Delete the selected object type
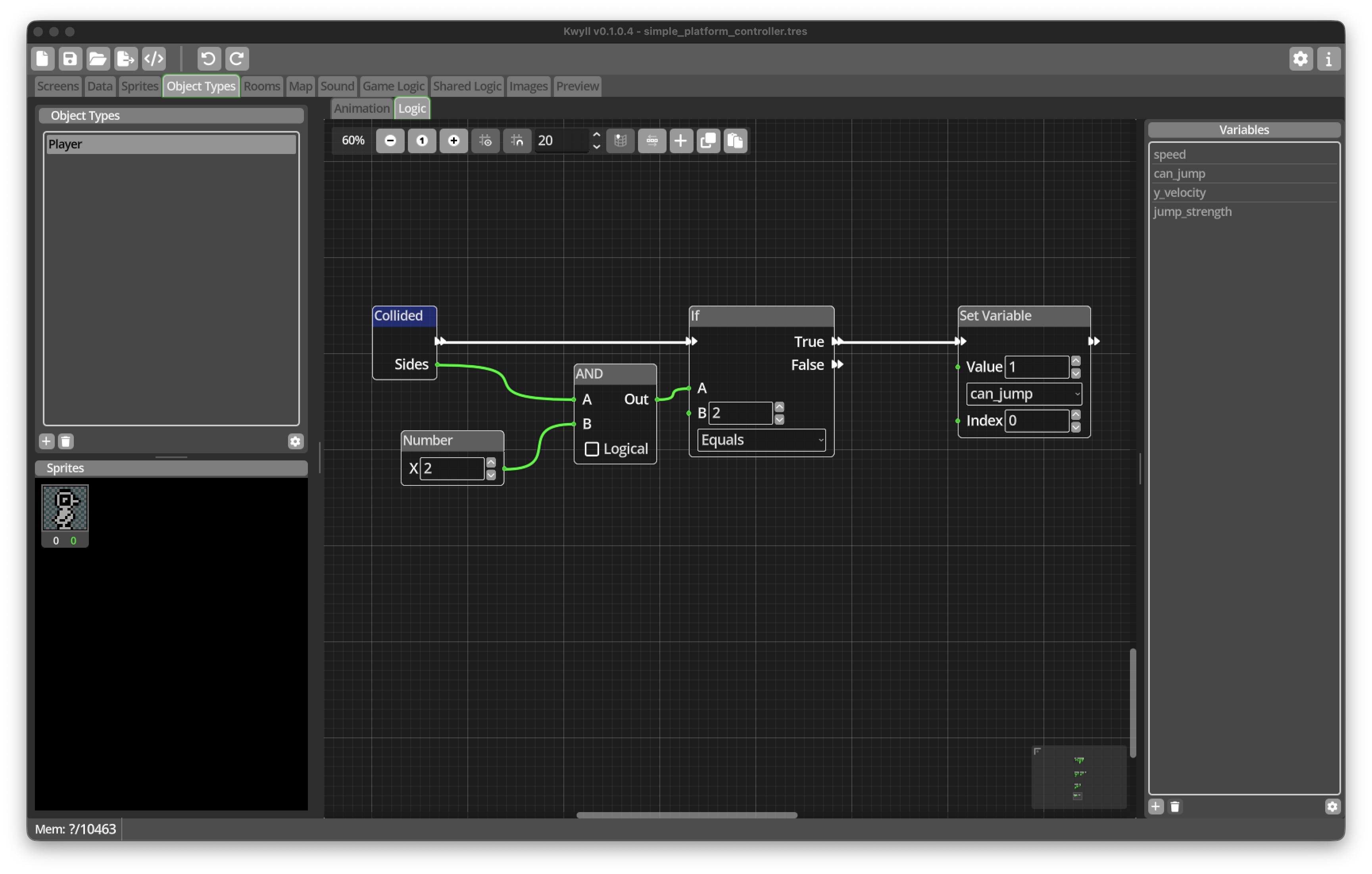This screenshot has width=1372, height=874. (66, 441)
